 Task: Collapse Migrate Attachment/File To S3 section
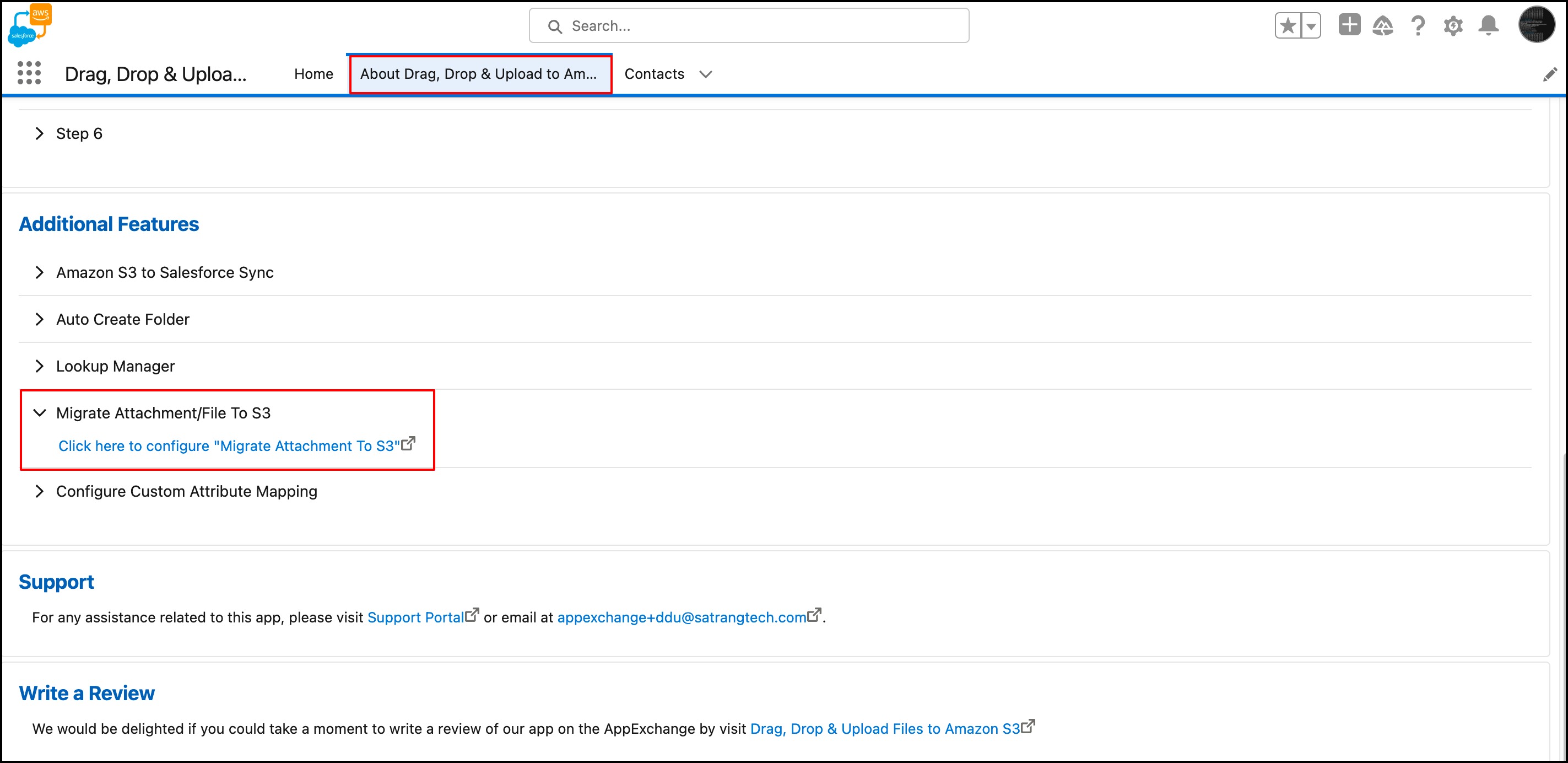pyautogui.click(x=40, y=413)
